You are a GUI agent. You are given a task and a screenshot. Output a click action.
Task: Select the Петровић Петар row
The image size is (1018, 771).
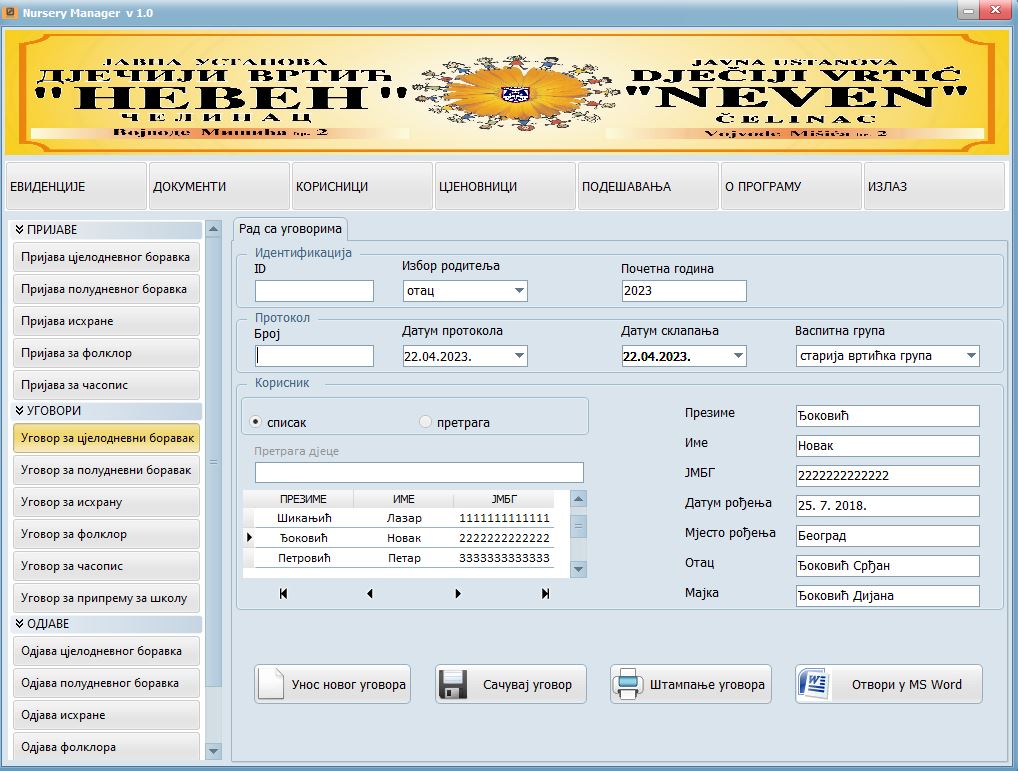[x=399, y=557]
